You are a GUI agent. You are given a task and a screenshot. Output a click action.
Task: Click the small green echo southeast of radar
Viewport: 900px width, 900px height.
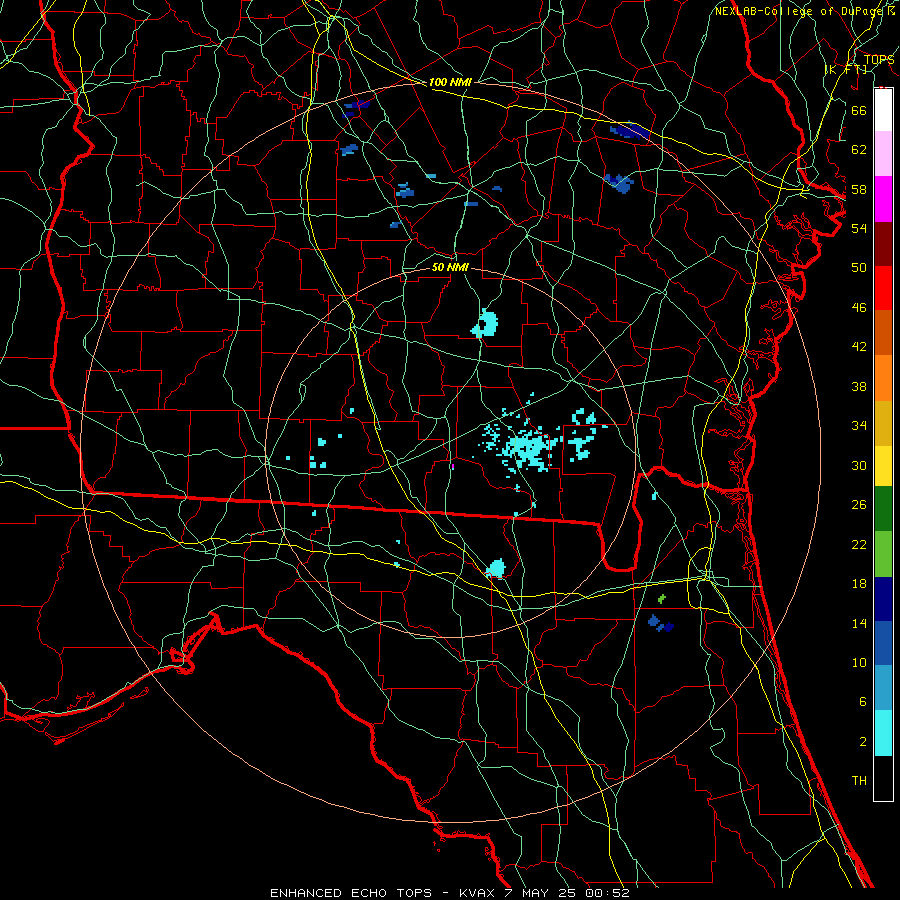[662, 599]
